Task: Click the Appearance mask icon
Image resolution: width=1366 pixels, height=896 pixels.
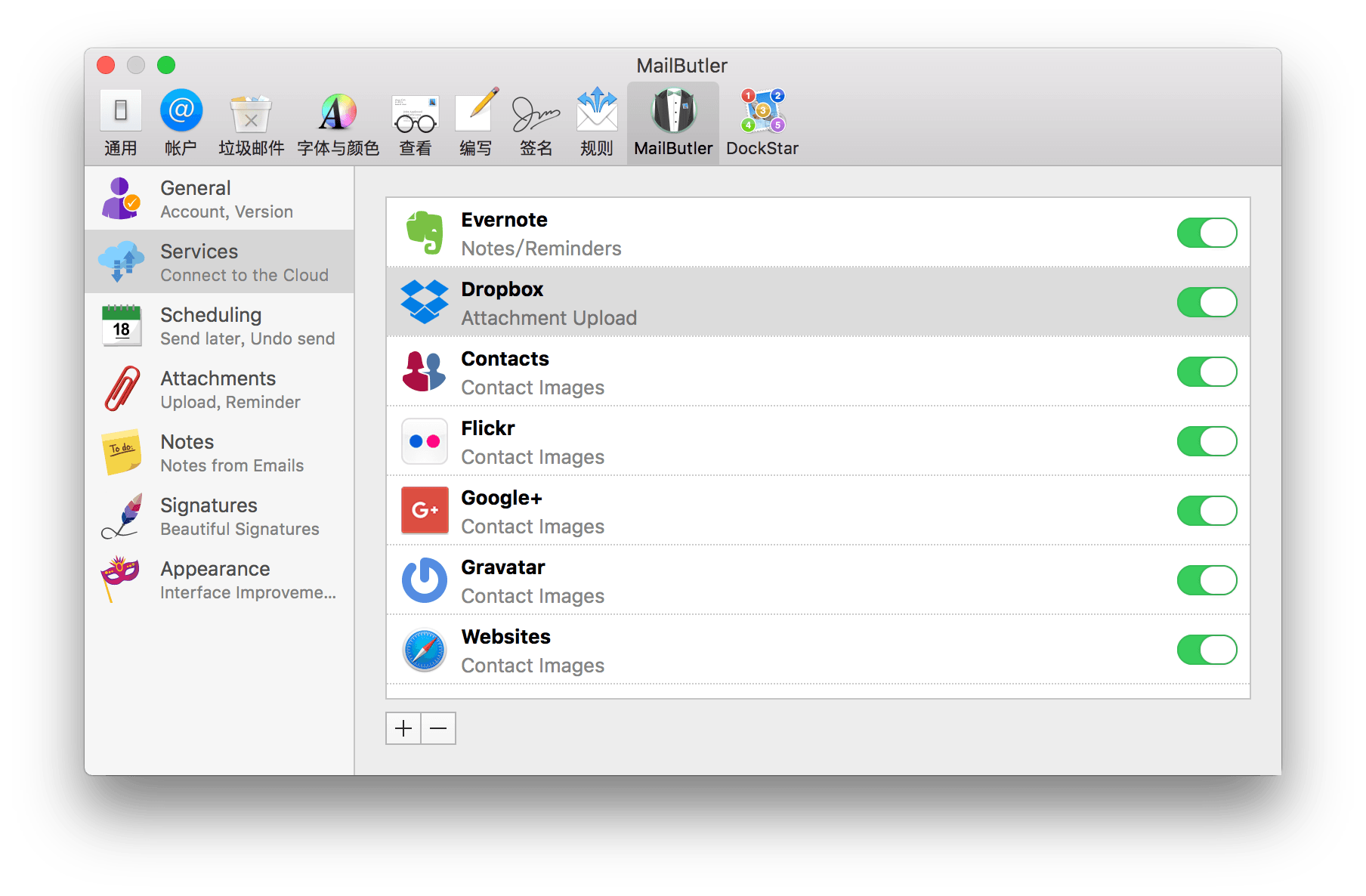Action: [119, 579]
